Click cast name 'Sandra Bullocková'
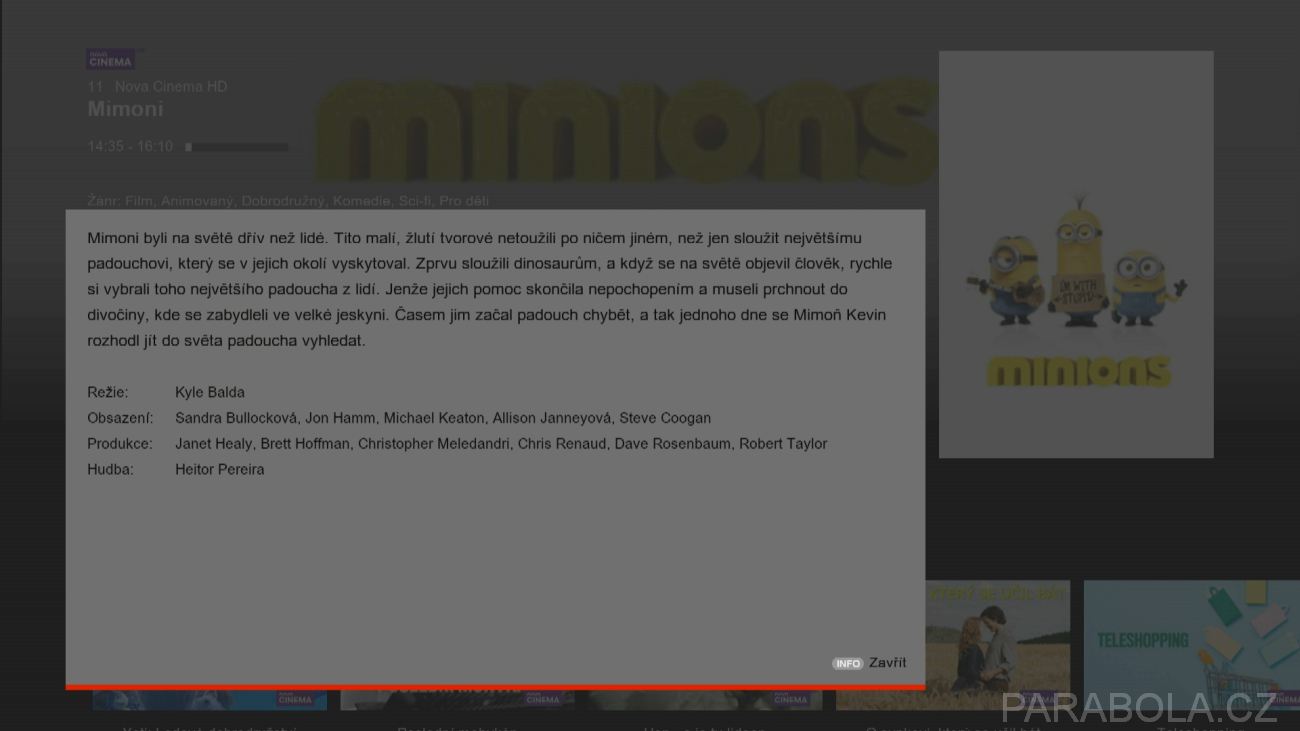Image resolution: width=1300 pixels, height=731 pixels. point(236,418)
